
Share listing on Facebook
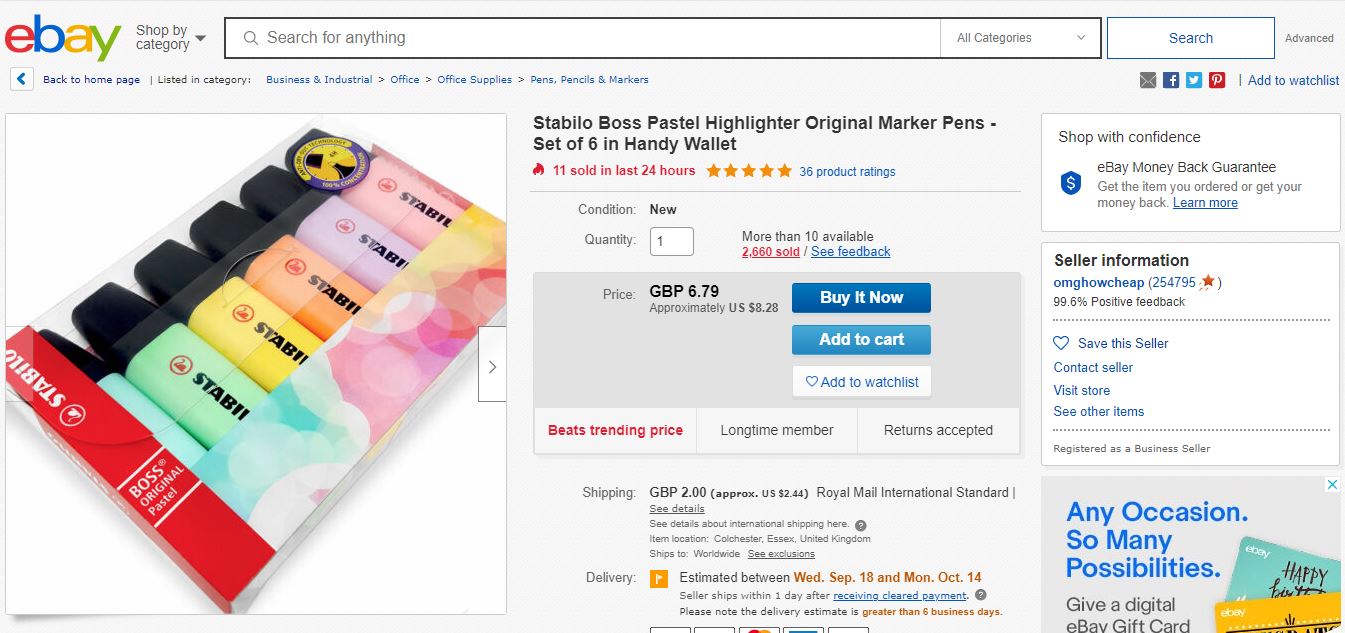coord(1171,80)
